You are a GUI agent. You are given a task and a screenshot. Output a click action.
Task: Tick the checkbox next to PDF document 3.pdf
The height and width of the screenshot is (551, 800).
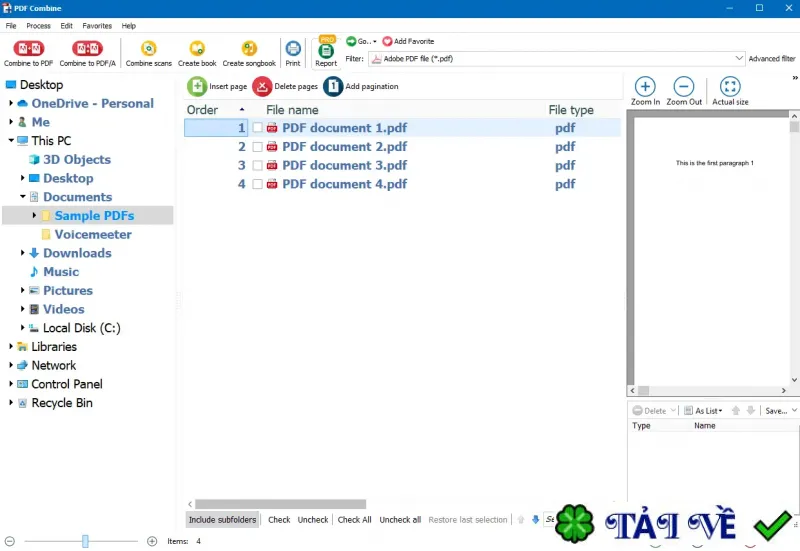pyautogui.click(x=258, y=165)
